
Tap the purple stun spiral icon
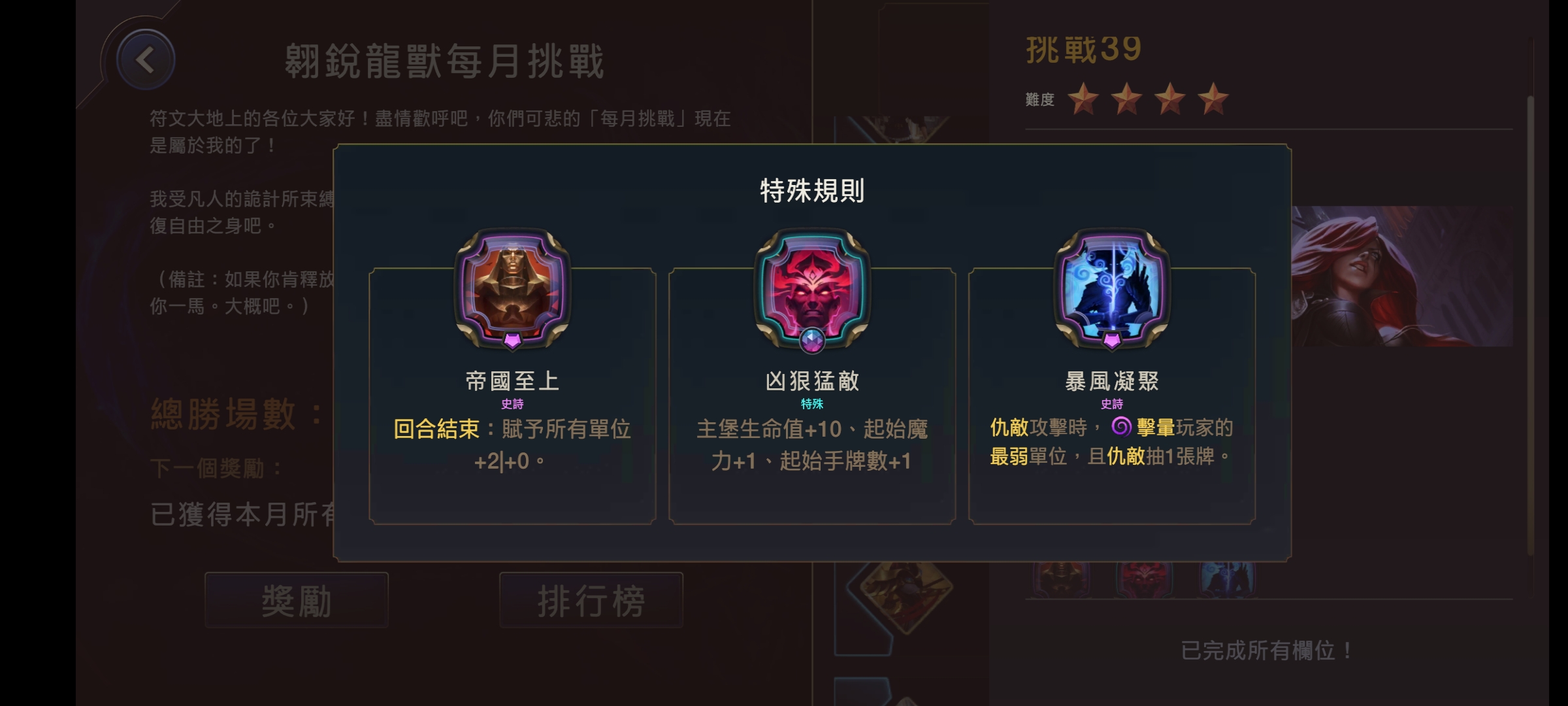(x=1121, y=427)
